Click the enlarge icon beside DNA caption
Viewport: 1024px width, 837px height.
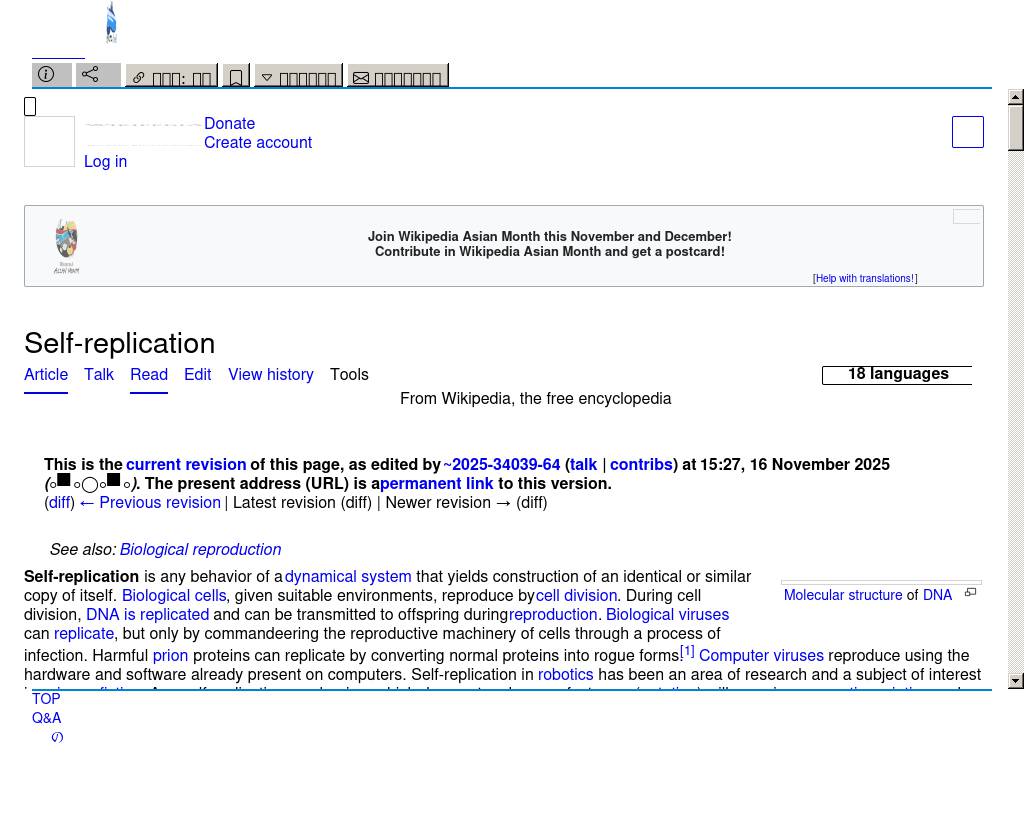click(x=970, y=593)
